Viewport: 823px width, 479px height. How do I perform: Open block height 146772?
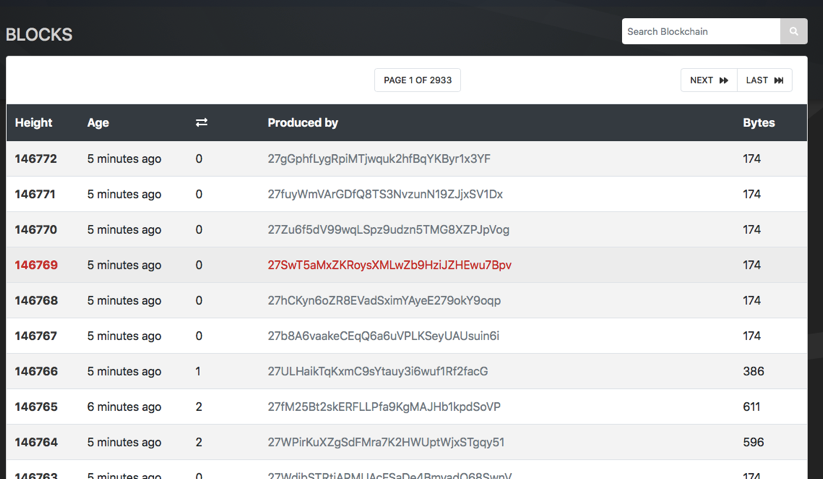[36, 159]
